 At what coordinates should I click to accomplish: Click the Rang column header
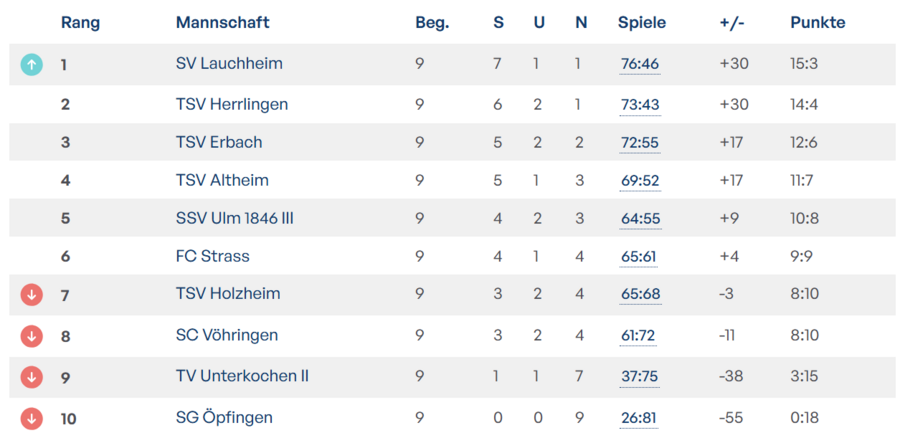(x=80, y=22)
